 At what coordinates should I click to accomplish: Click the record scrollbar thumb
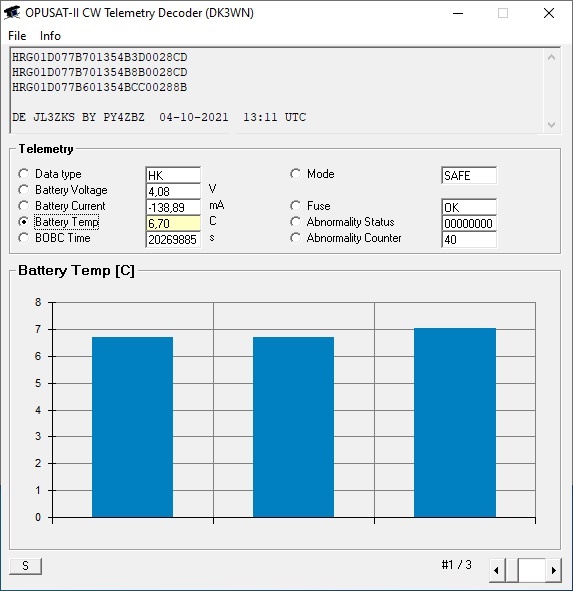[532, 570]
